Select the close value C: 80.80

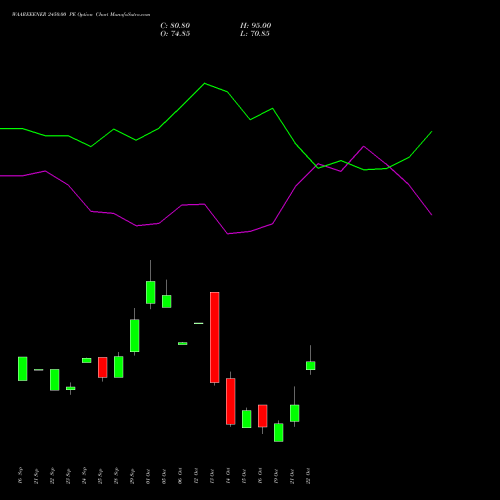tap(175, 26)
